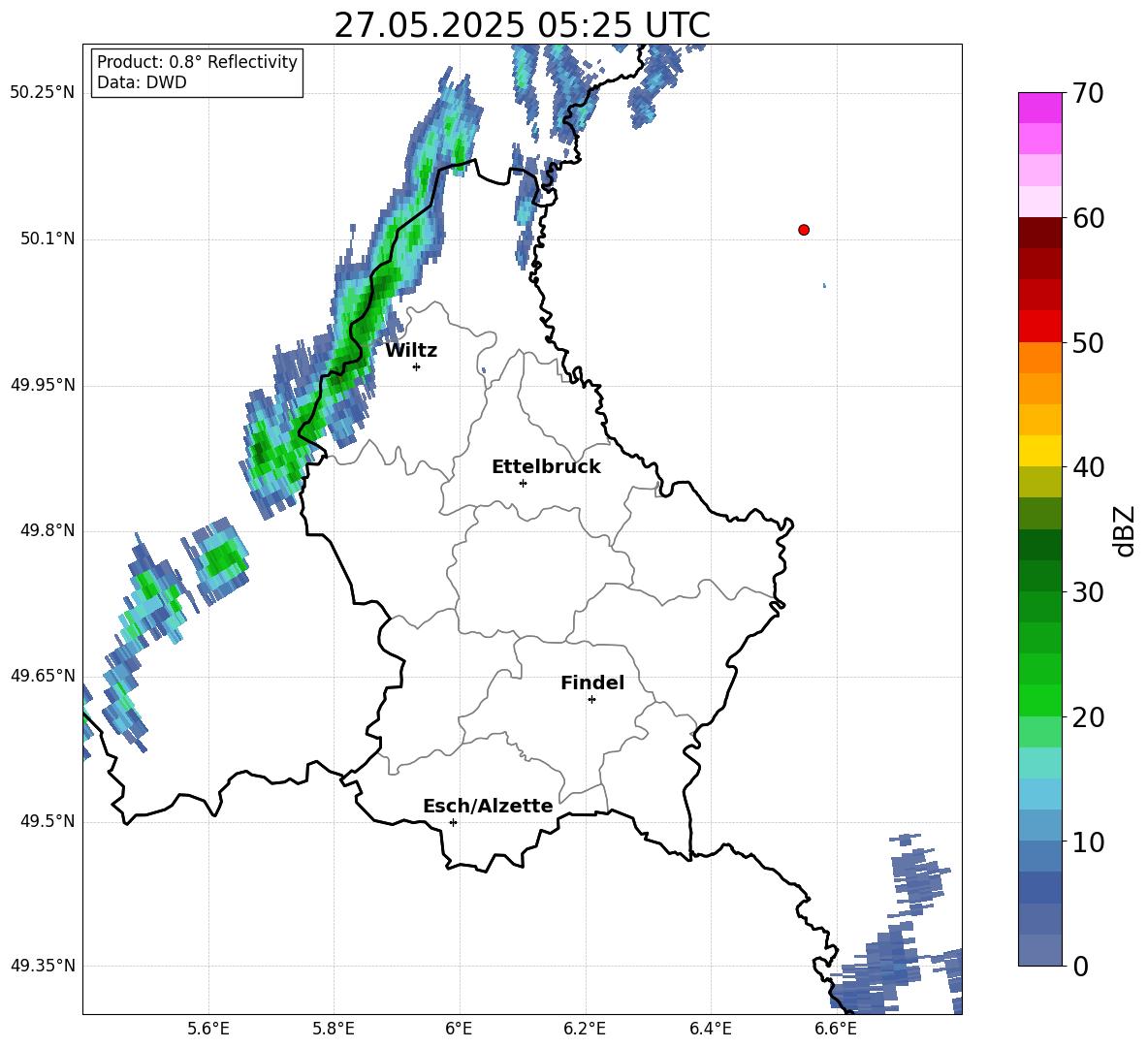Select the Esch/Alzette city label
The width and height of the screenshot is (1148, 1048).
pos(488,806)
